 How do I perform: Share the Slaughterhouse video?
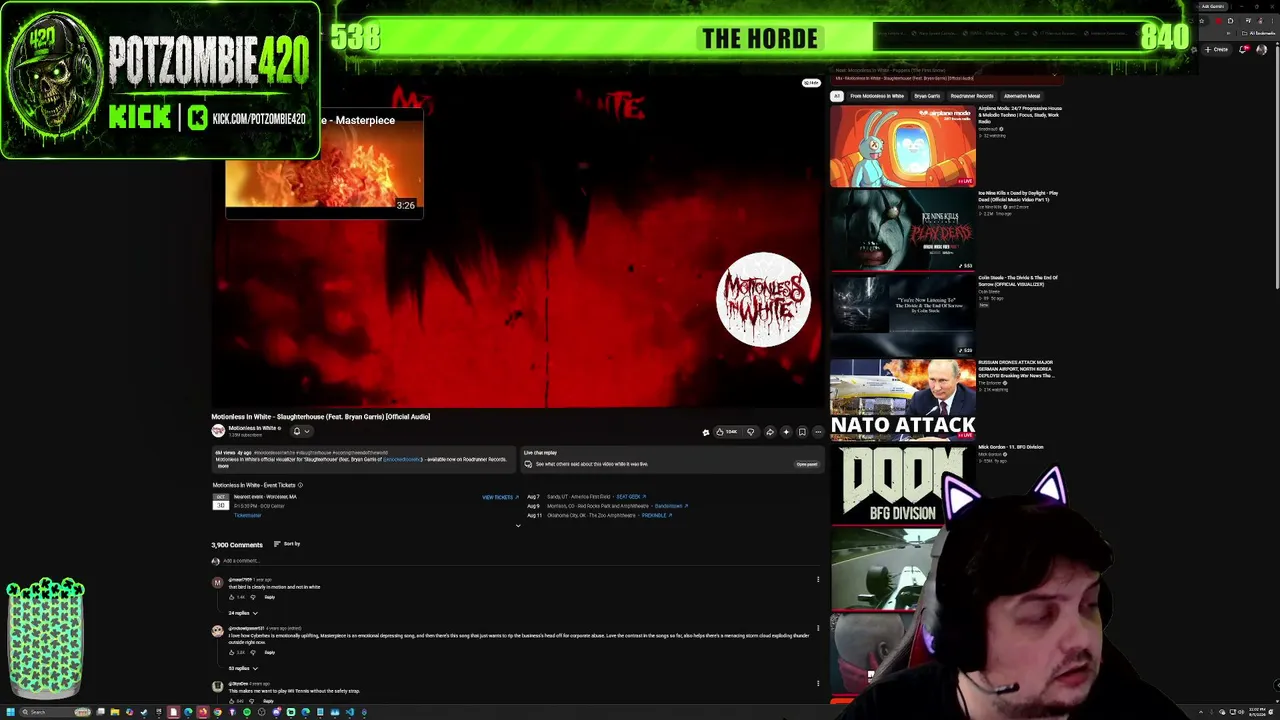click(x=769, y=432)
